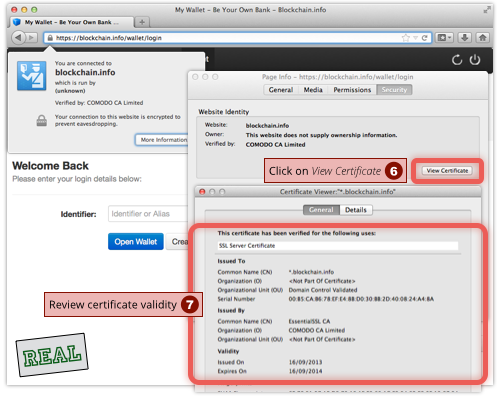500x396 pixels.
Task: Click the partially hidden Create button
Action: [177, 242]
